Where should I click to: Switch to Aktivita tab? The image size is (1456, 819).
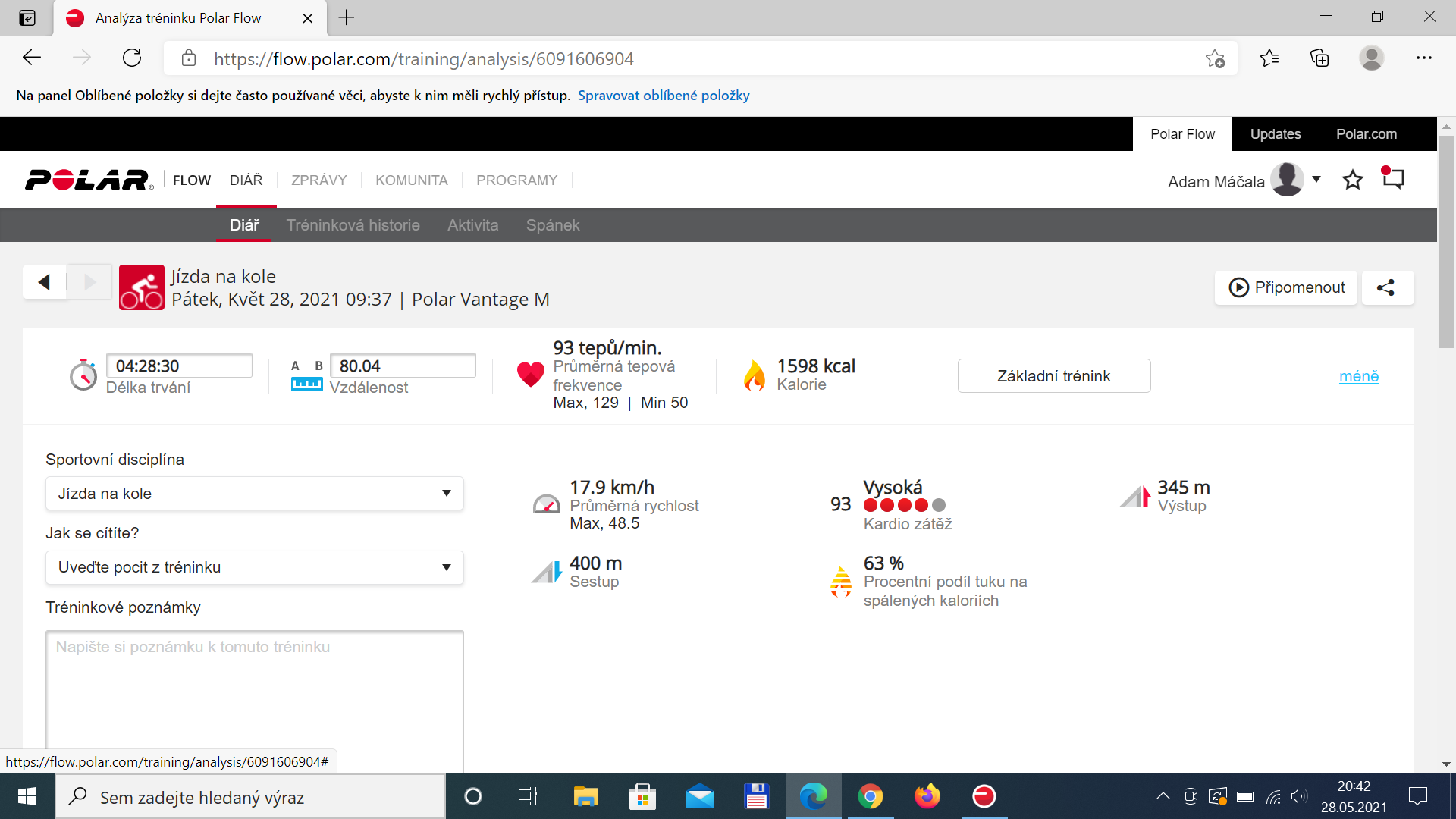tap(473, 225)
